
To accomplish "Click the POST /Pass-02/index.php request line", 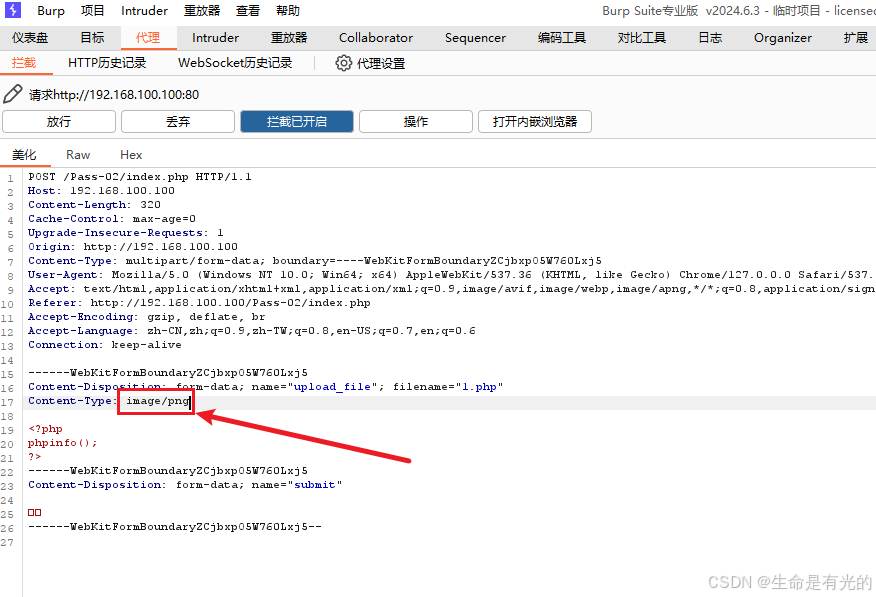I will pyautogui.click(x=140, y=176).
